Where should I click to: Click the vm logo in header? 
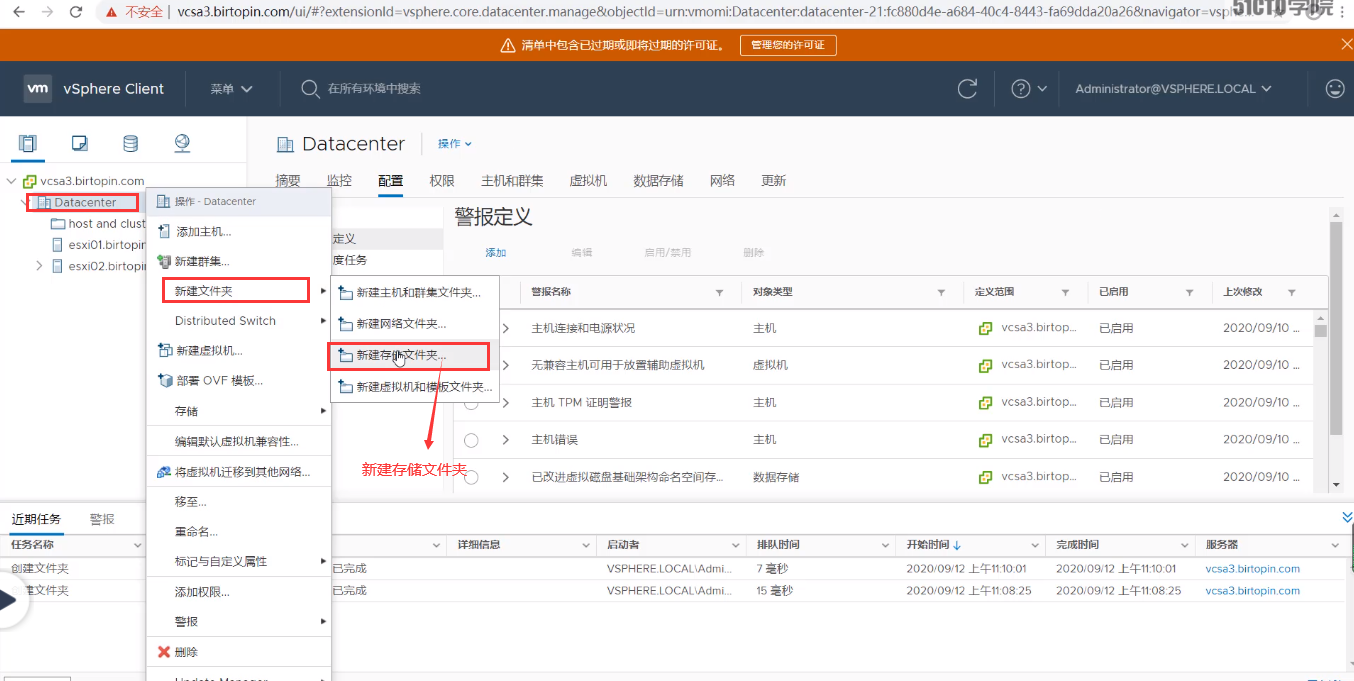38,88
